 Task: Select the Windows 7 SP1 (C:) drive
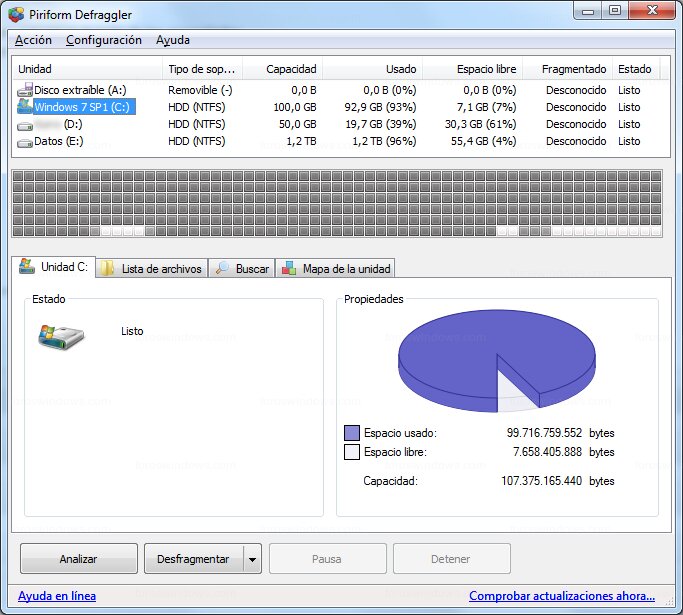[x=85, y=107]
